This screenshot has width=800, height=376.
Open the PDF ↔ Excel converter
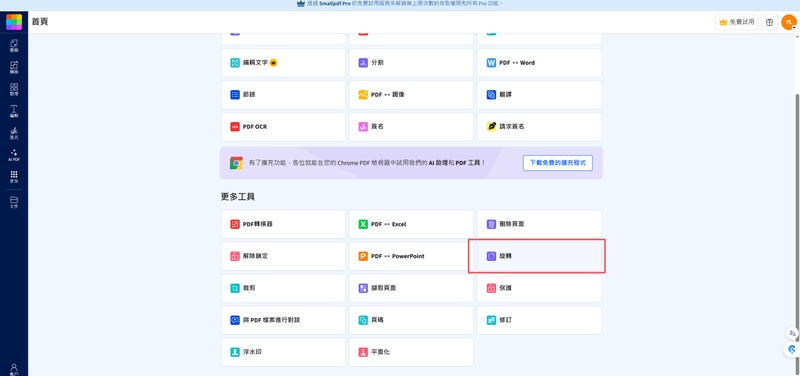pyautogui.click(x=411, y=224)
